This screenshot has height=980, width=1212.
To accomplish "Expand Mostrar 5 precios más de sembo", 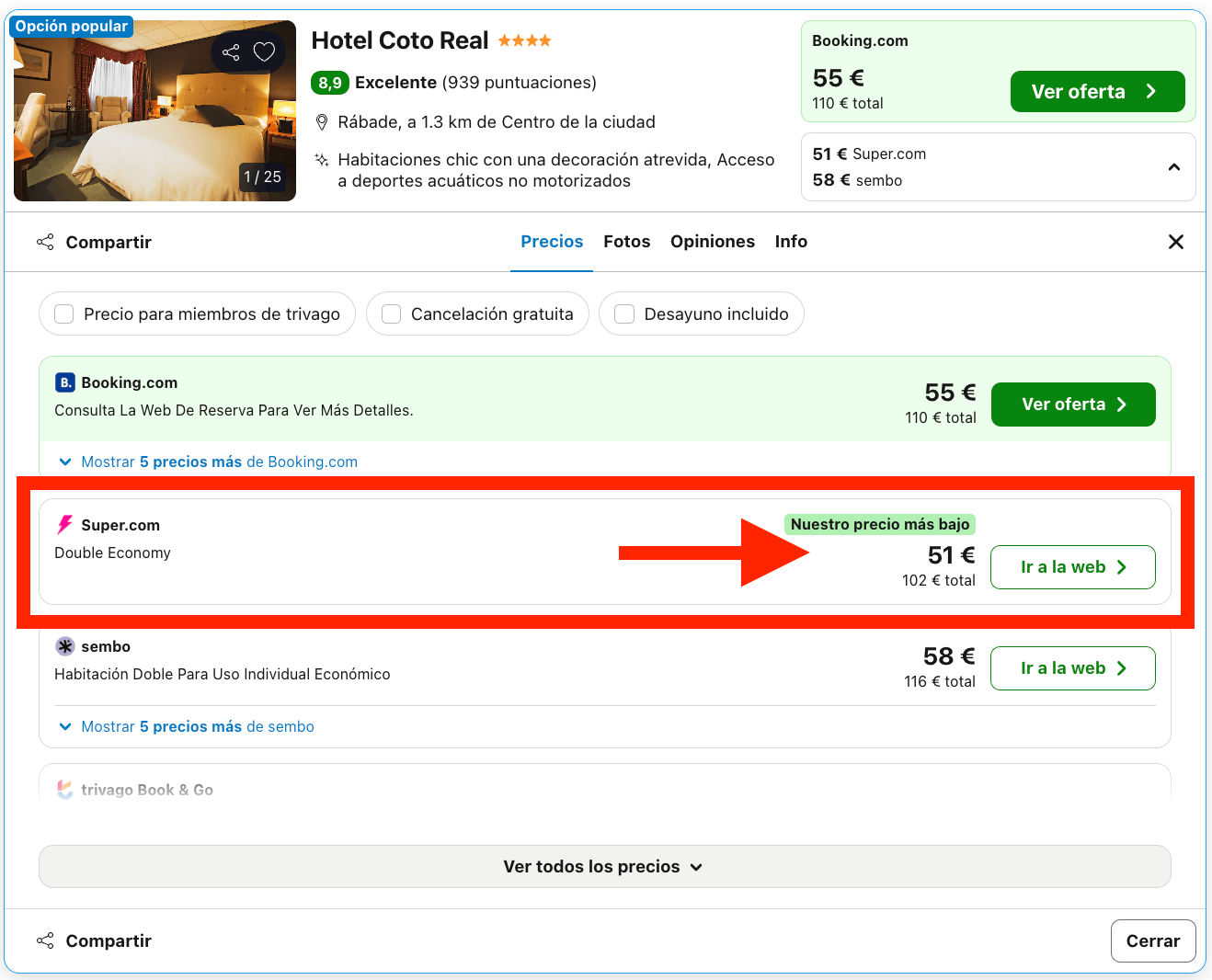I will pos(187,726).
